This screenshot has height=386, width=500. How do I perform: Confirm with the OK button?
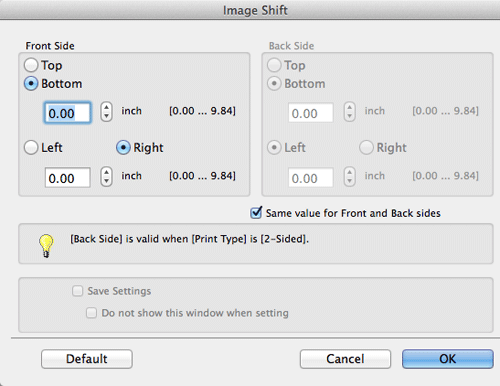tap(447, 359)
